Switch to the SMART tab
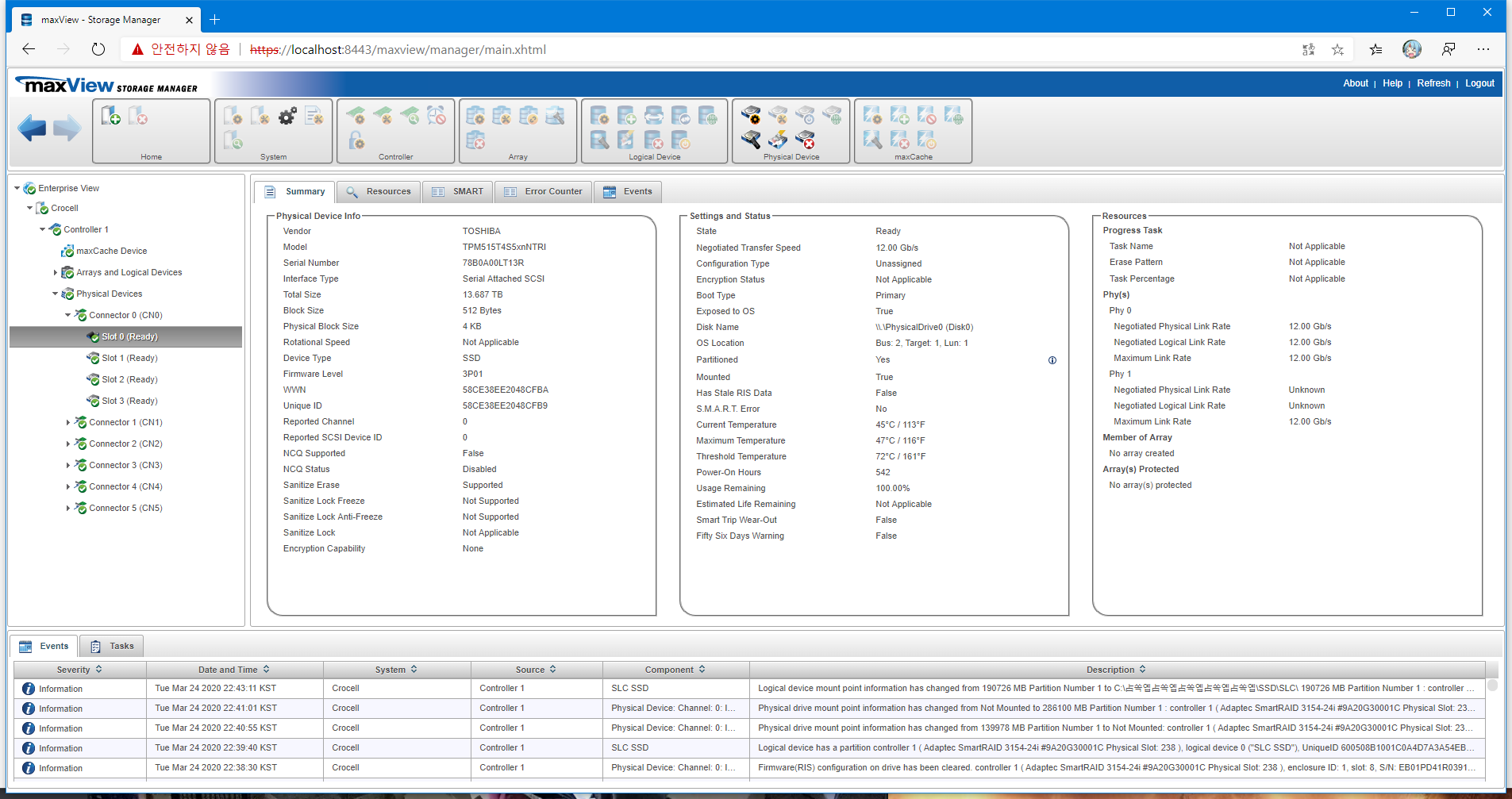This screenshot has width=1512, height=799. tap(457, 191)
